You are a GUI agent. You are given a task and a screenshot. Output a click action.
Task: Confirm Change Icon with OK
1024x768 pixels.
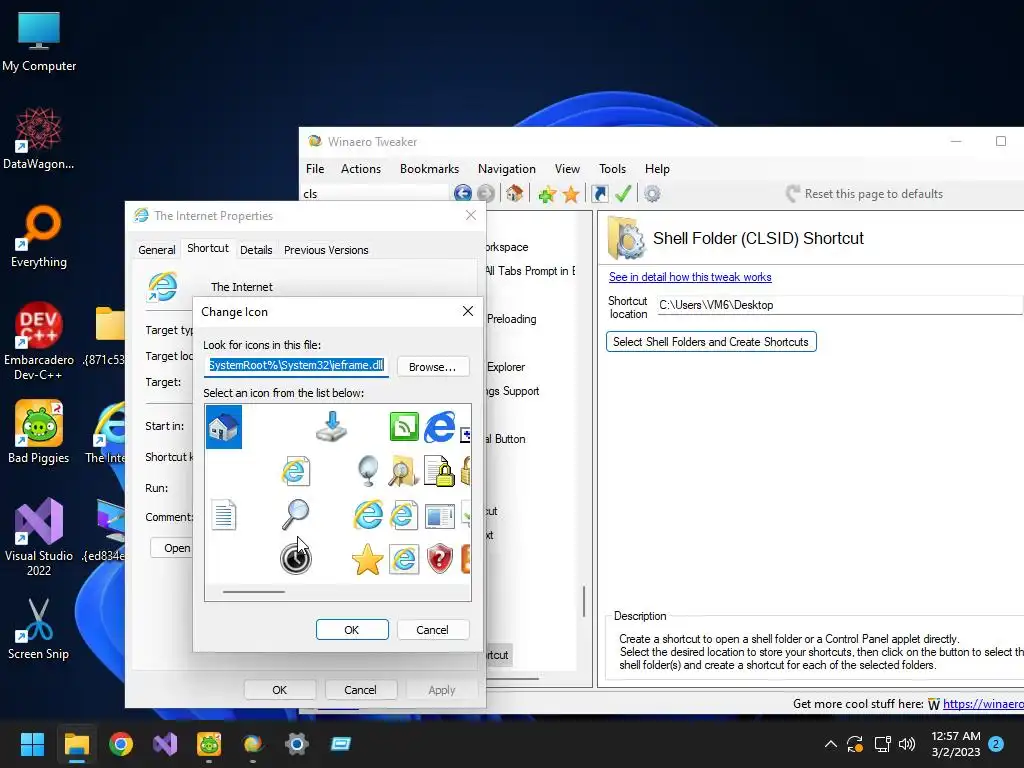[x=352, y=630]
